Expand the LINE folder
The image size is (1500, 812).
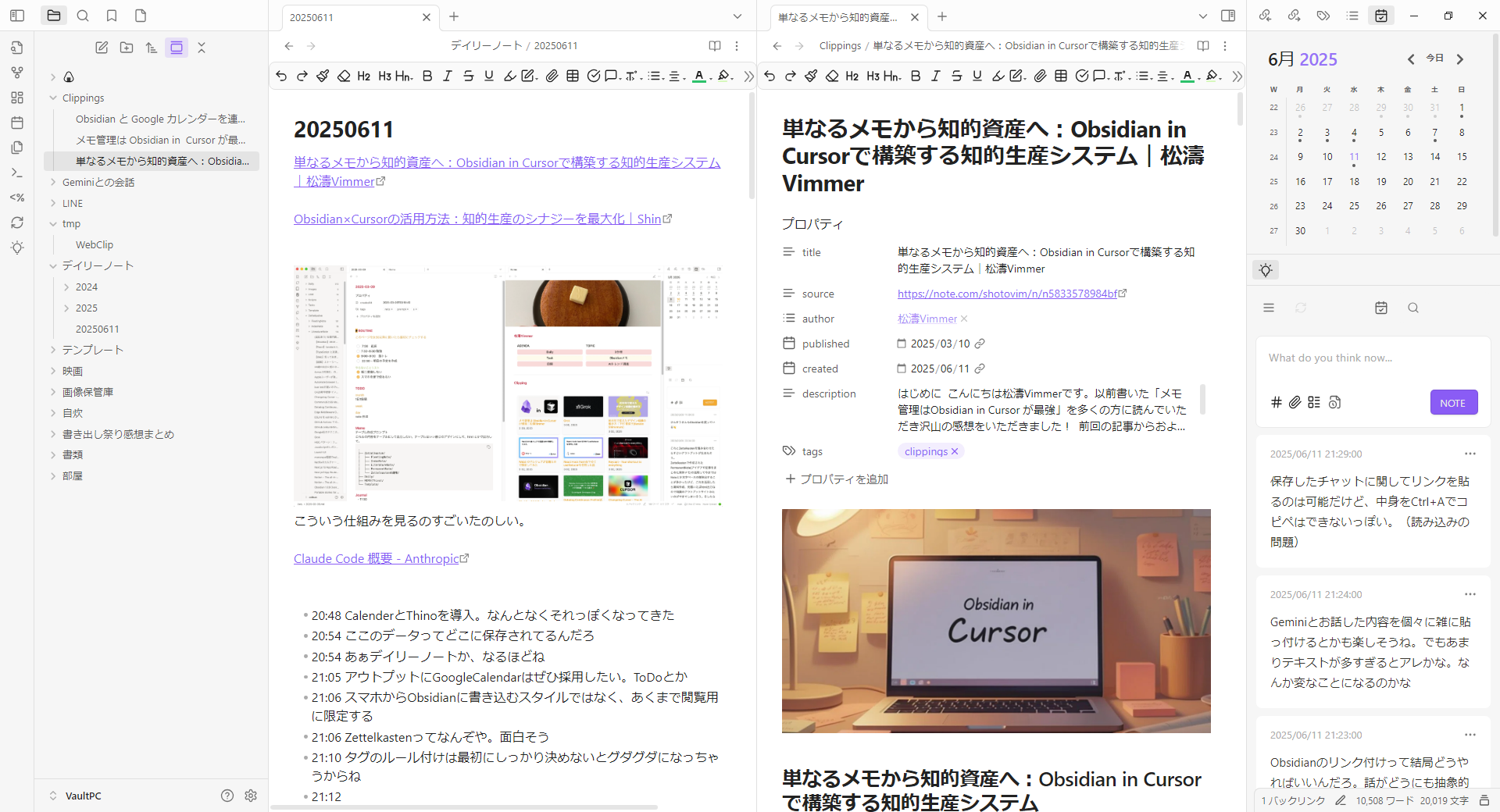click(53, 203)
